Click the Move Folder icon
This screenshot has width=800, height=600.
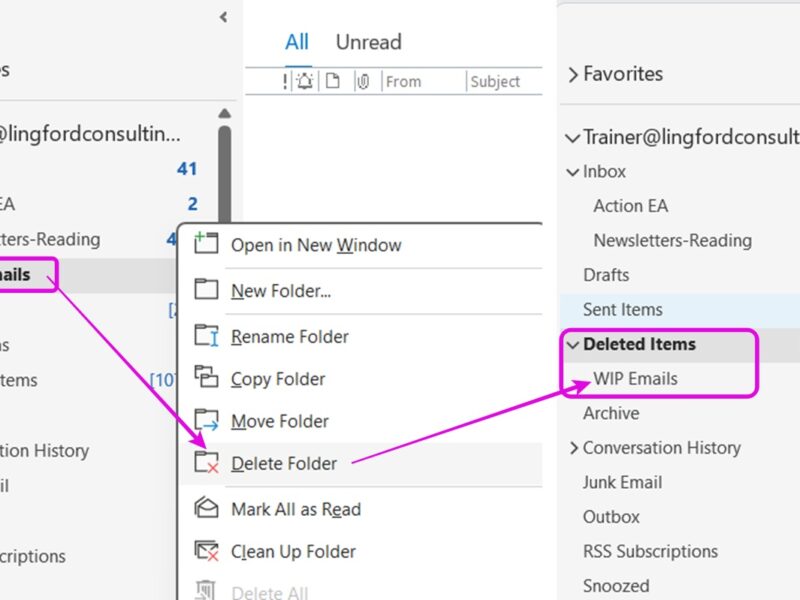pyautogui.click(x=206, y=421)
